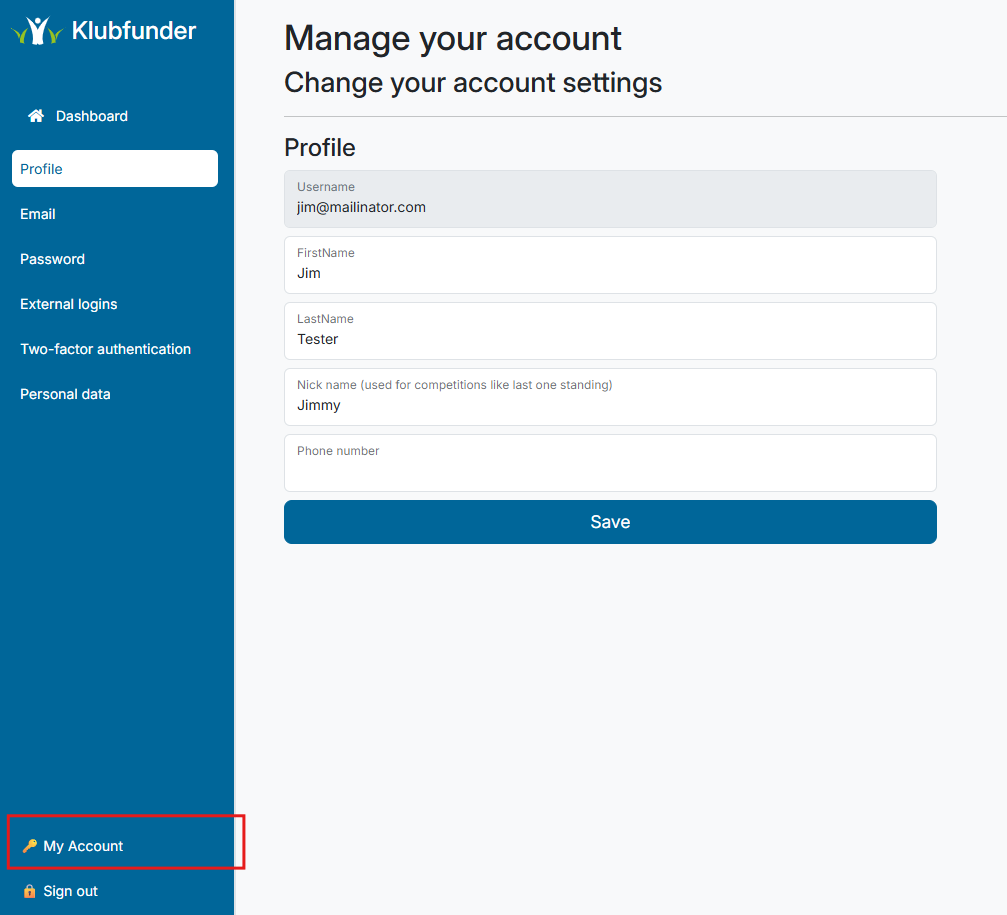1007x915 pixels.
Task: Select the Personal data section
Action: tap(65, 393)
